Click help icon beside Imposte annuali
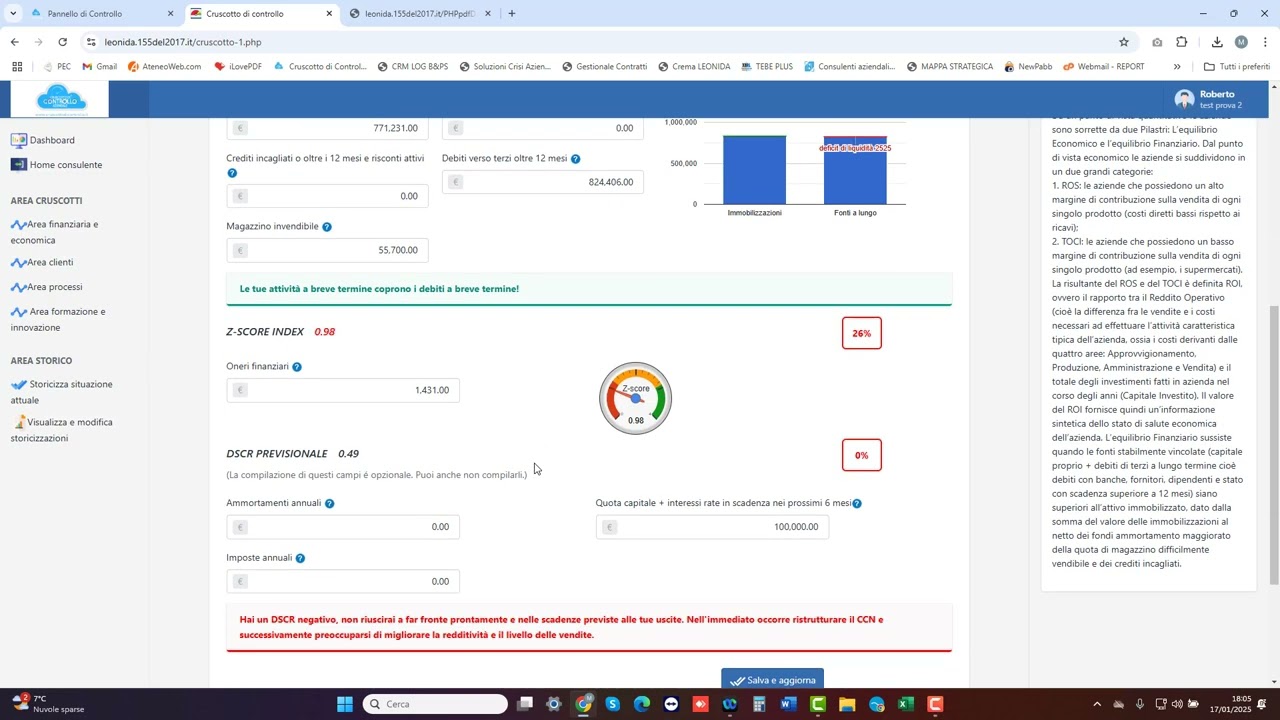Image resolution: width=1280 pixels, height=720 pixels. click(x=300, y=558)
